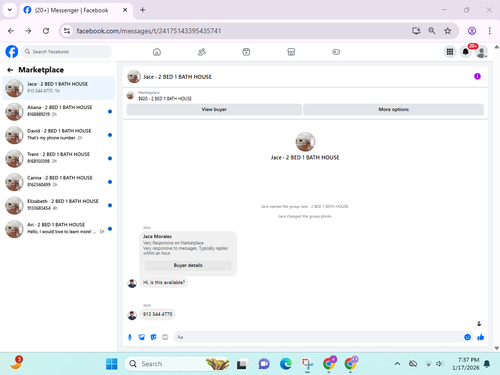Open Carina - 2 BED 1 BATH HOUSE conversation
Viewport: 500px width, 375px height.
[59, 182]
